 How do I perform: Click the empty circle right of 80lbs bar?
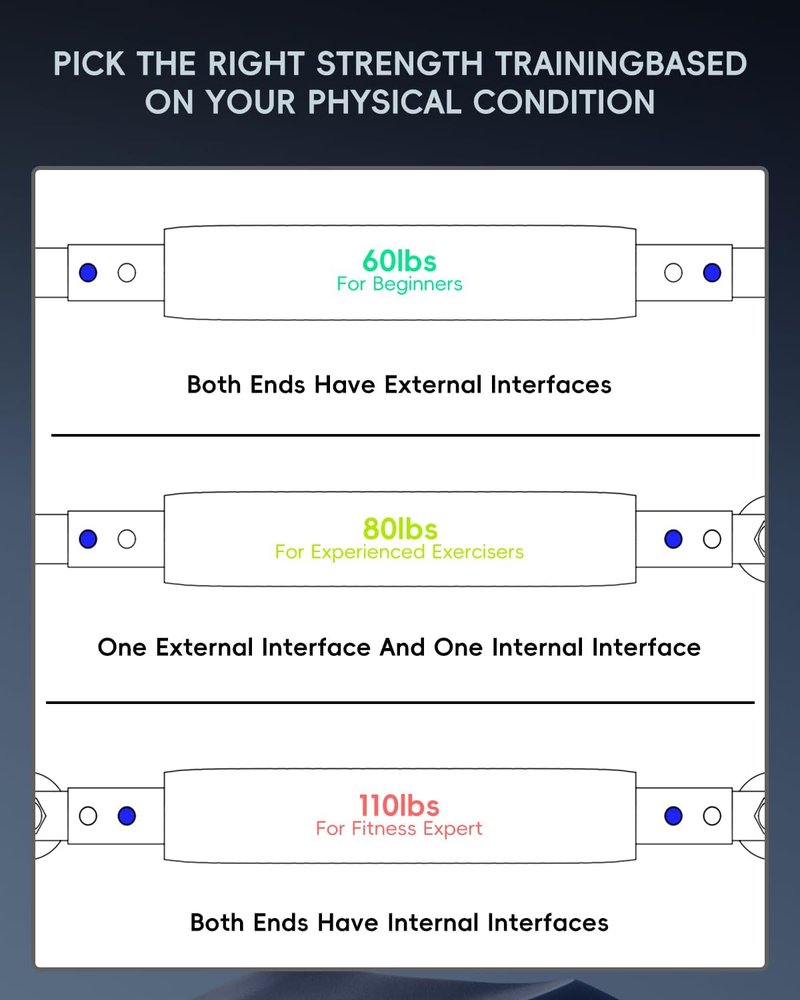click(712, 540)
